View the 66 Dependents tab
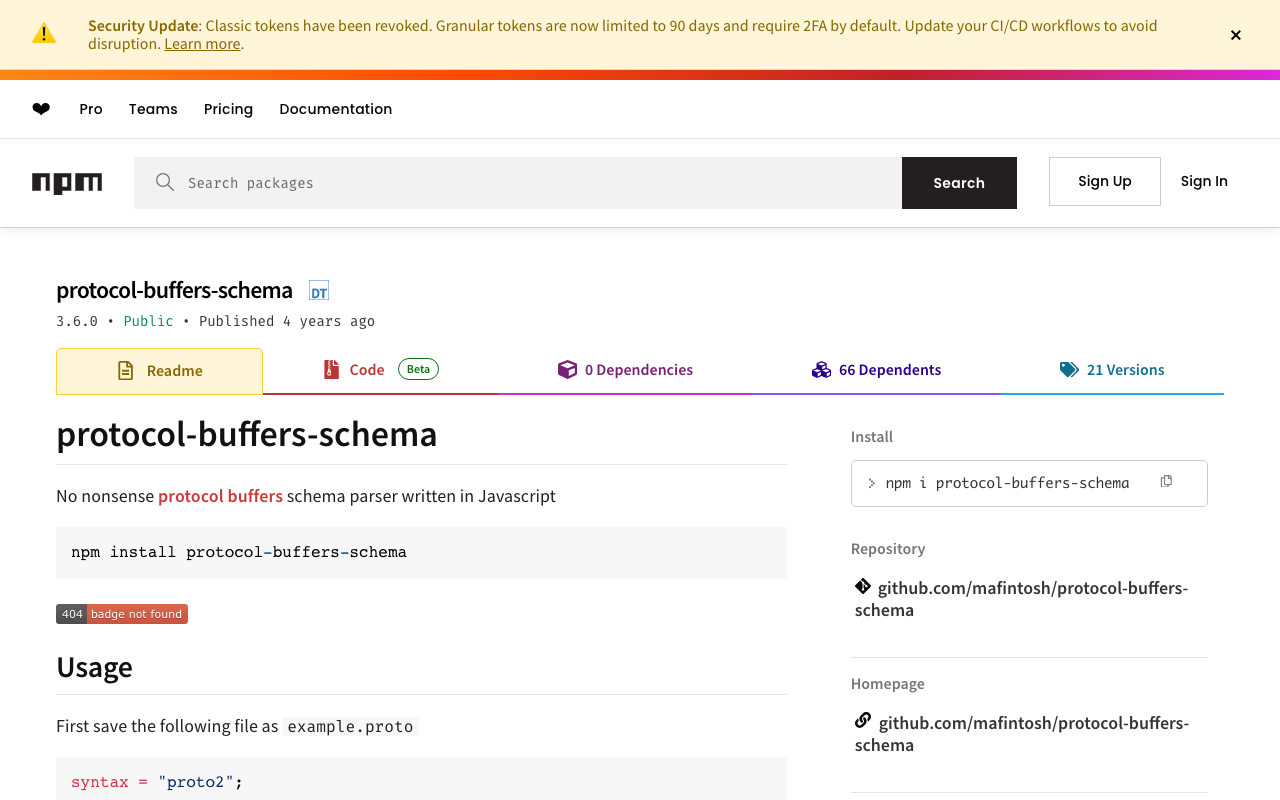The width and height of the screenshot is (1280, 800). tap(876, 370)
